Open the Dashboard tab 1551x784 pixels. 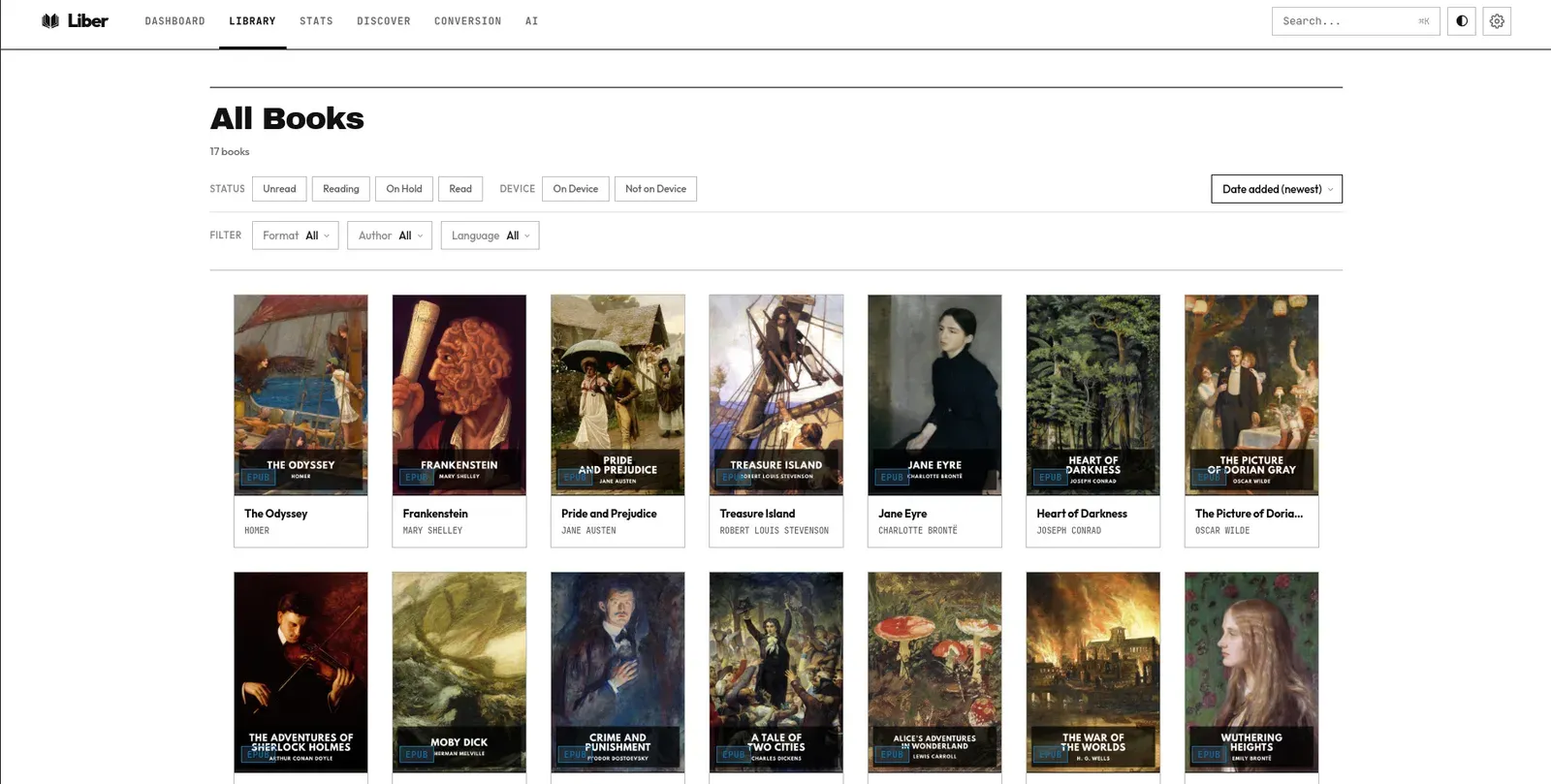174,21
